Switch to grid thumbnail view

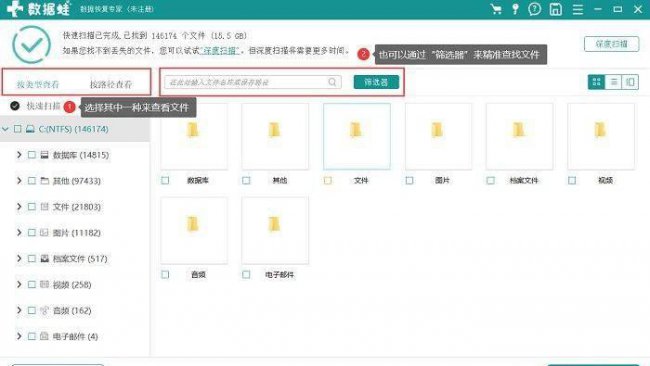[x=597, y=82]
